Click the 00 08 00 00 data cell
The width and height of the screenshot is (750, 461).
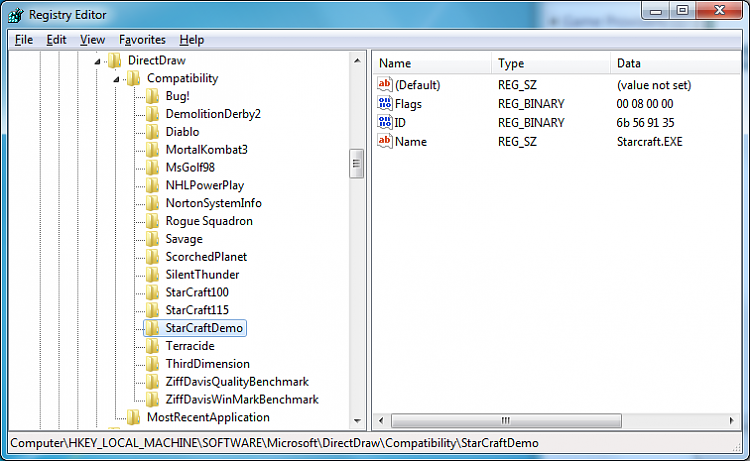pos(645,104)
